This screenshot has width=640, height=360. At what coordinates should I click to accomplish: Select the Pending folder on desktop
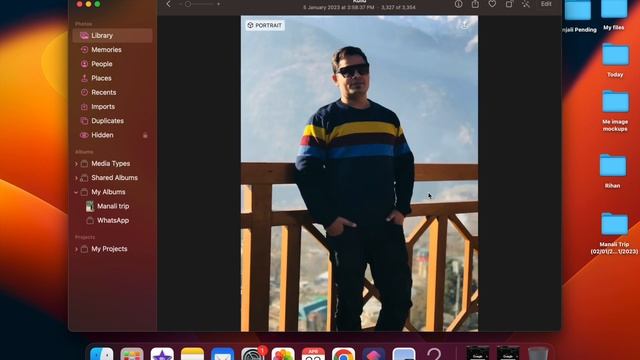coord(578,16)
